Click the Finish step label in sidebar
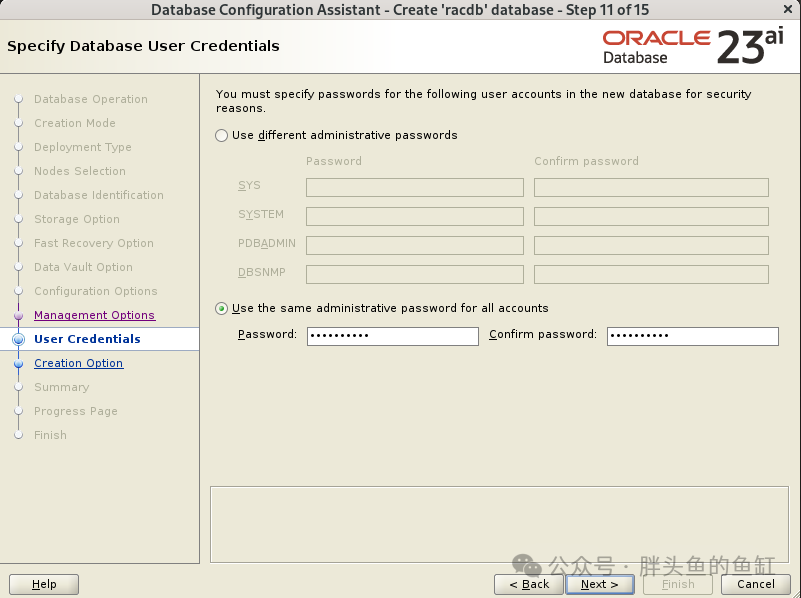 pos(50,435)
